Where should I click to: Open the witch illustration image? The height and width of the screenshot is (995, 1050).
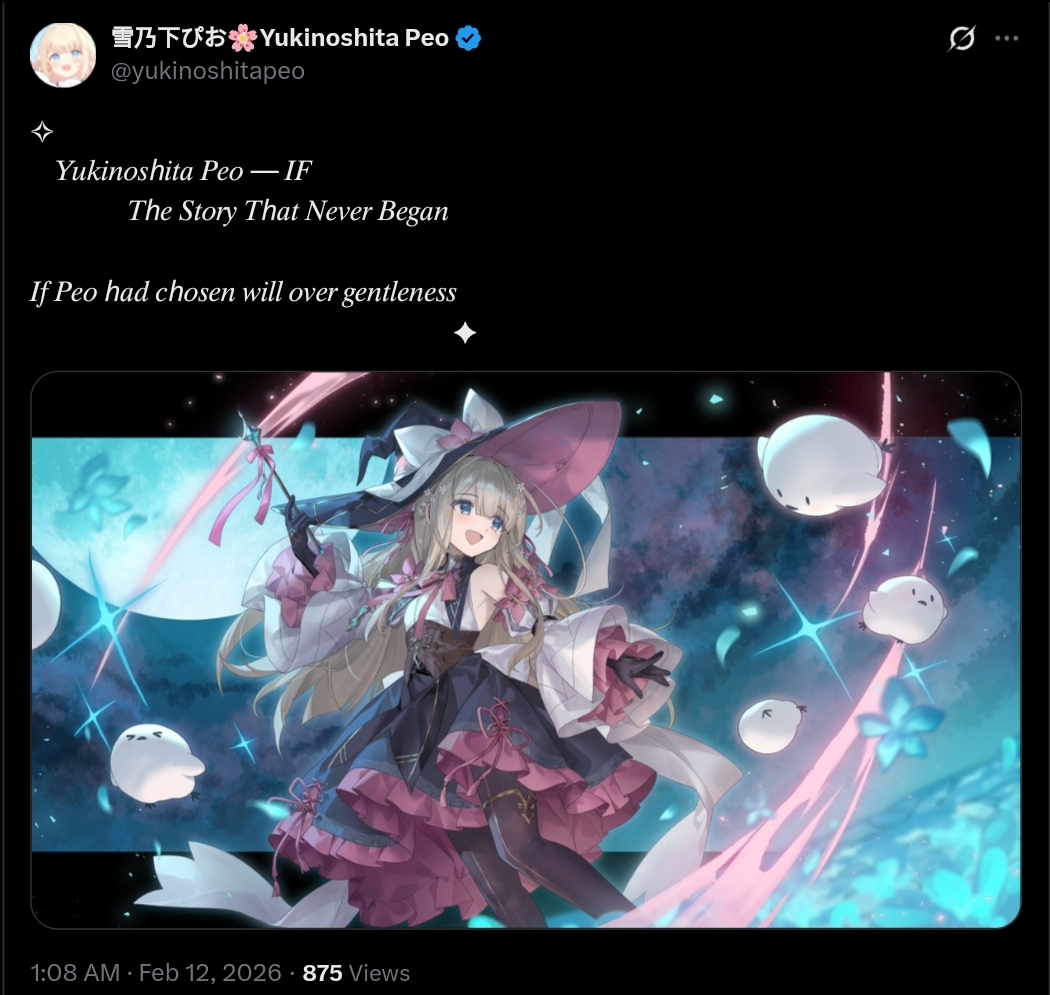click(x=526, y=649)
